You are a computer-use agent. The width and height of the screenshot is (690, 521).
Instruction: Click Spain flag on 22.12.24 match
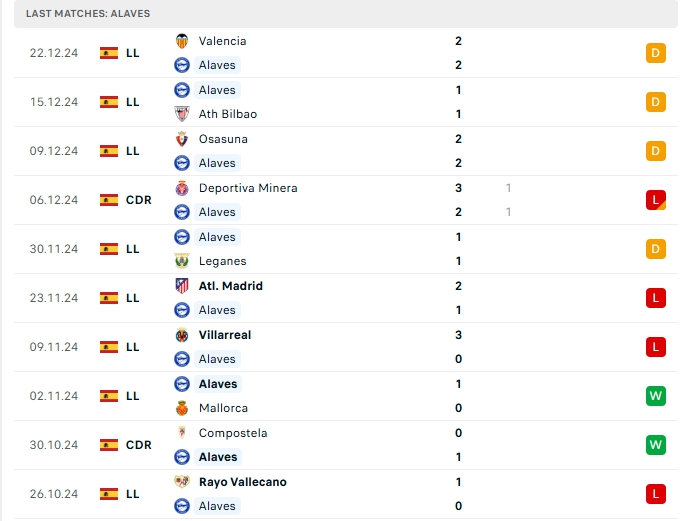point(109,53)
